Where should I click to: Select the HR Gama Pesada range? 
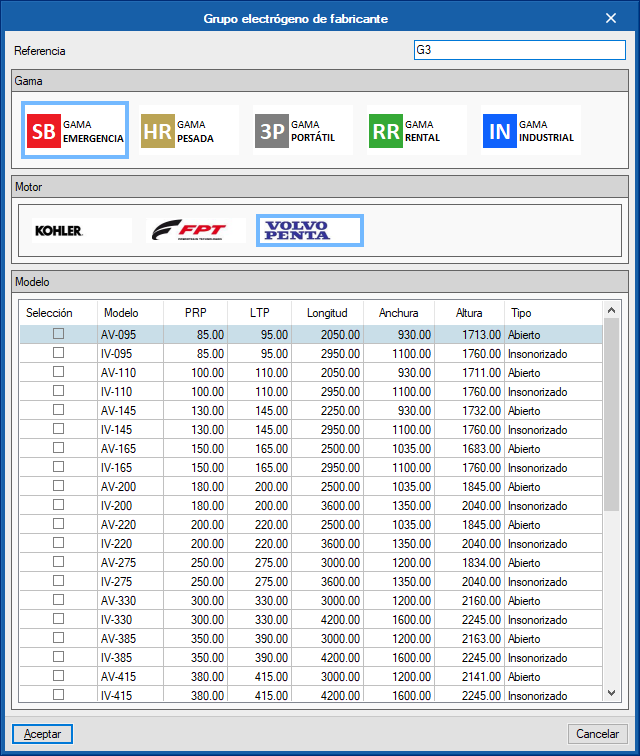point(189,130)
